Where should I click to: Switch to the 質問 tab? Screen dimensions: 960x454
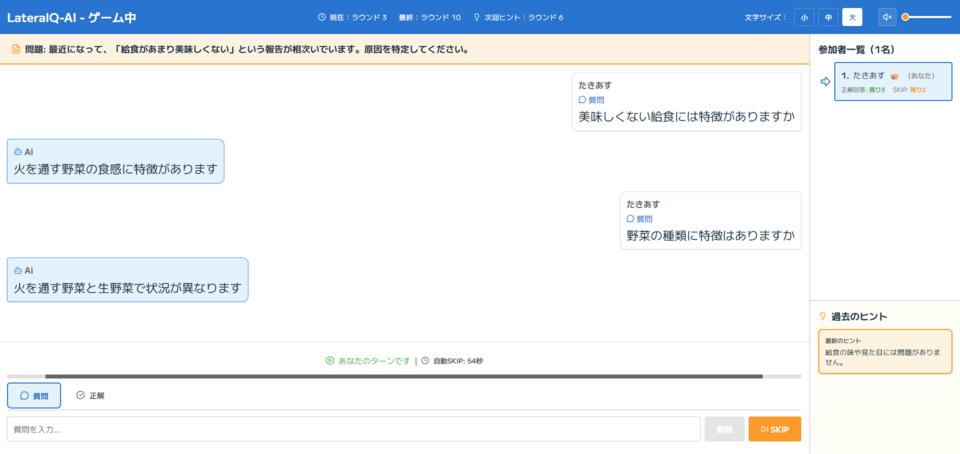[x=34, y=396]
